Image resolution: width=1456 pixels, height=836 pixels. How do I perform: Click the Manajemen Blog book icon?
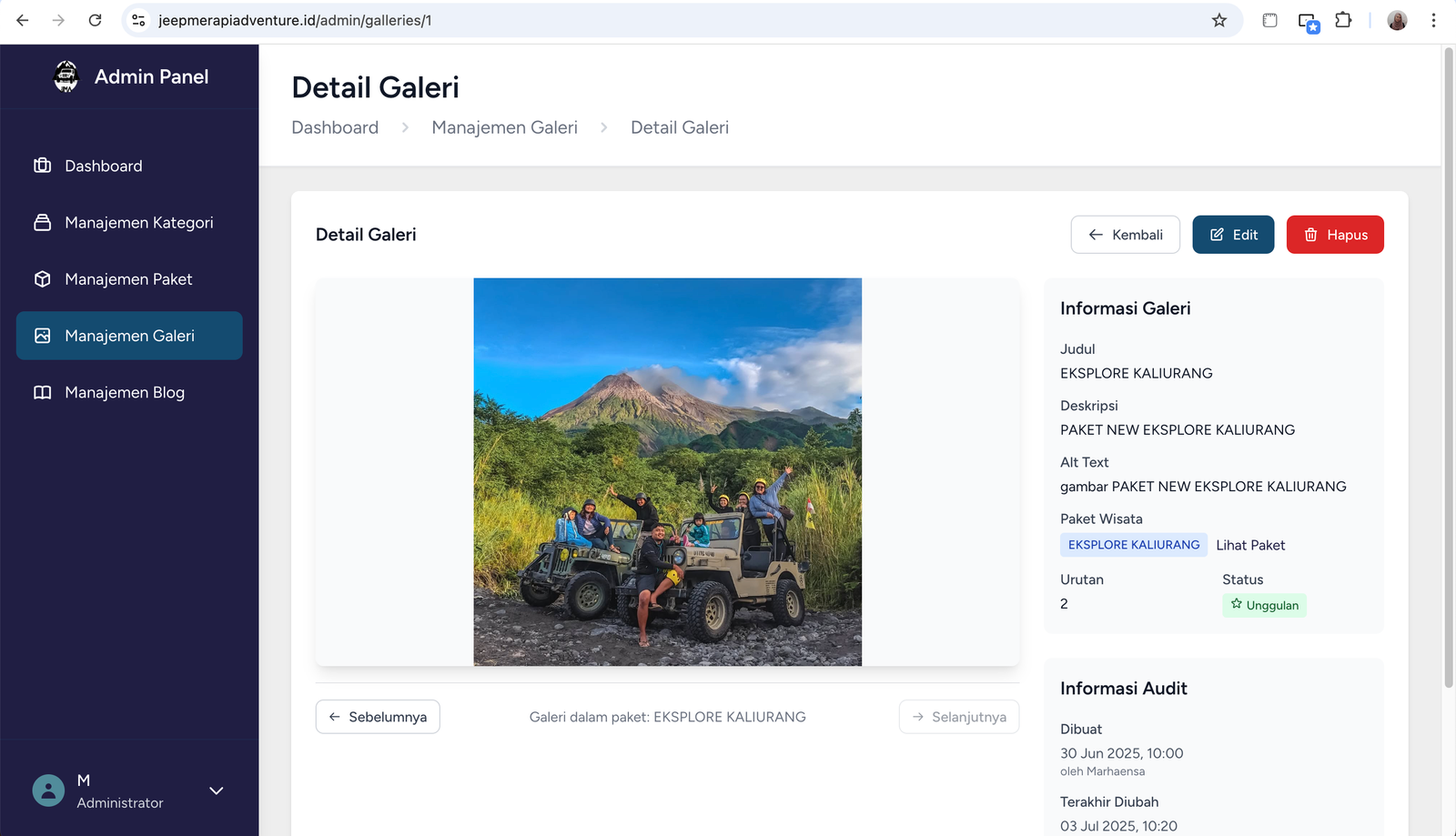[x=43, y=393]
